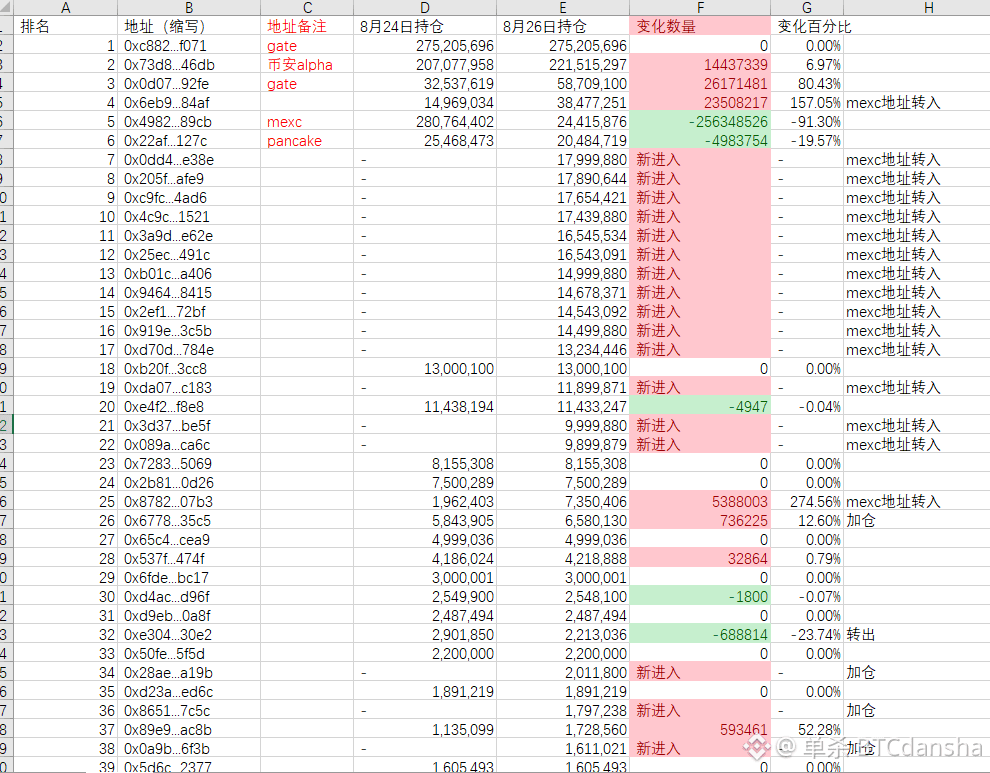990x773 pixels.
Task: Click the 7,500,289 cell in column D
Action: point(425,482)
